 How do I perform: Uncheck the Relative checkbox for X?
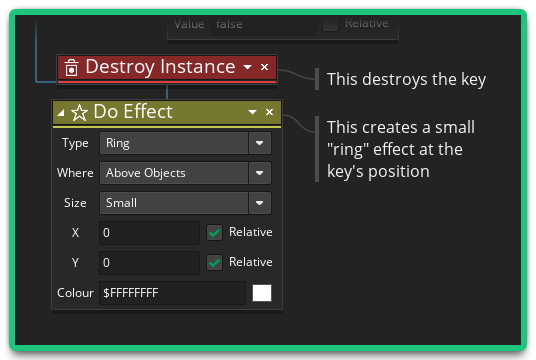214,233
